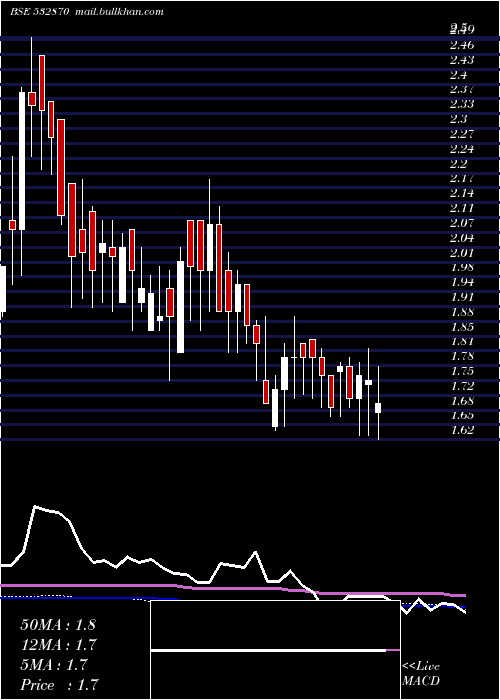Select the 1.81 price axis label
The height and width of the screenshot is (700, 500).
click(462, 342)
